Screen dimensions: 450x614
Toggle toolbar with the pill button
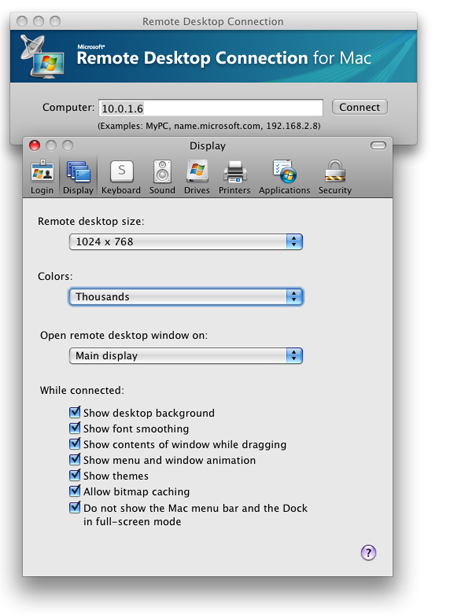click(378, 146)
